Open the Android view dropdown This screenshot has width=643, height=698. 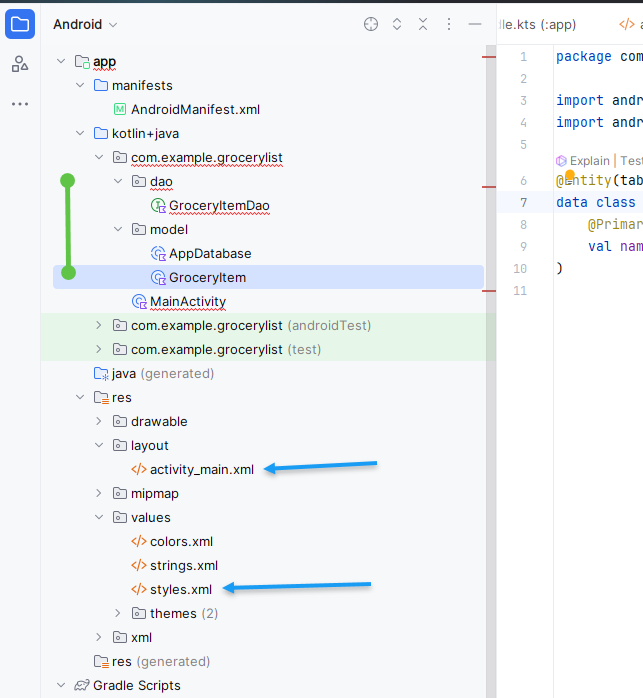(85, 24)
